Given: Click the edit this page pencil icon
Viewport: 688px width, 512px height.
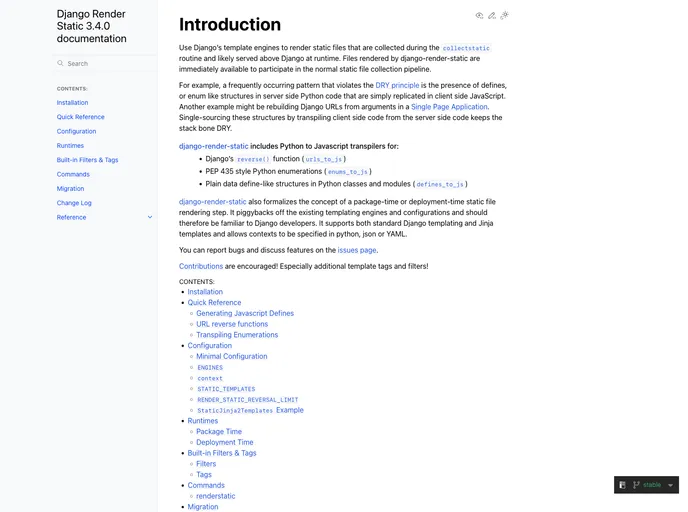Looking at the screenshot, I should coord(492,15).
